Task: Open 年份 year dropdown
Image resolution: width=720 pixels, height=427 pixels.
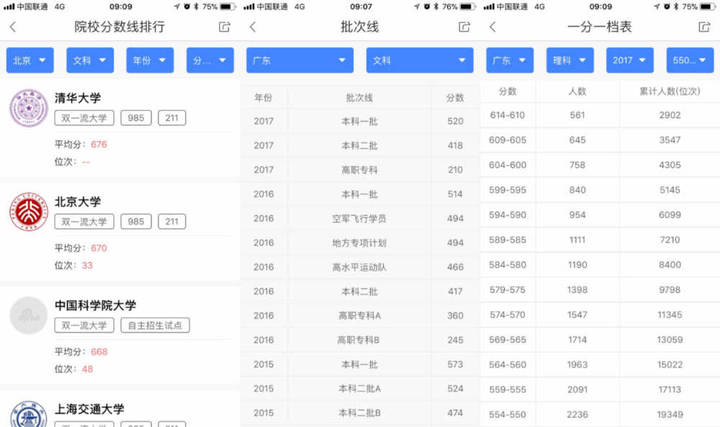Action: click(150, 60)
